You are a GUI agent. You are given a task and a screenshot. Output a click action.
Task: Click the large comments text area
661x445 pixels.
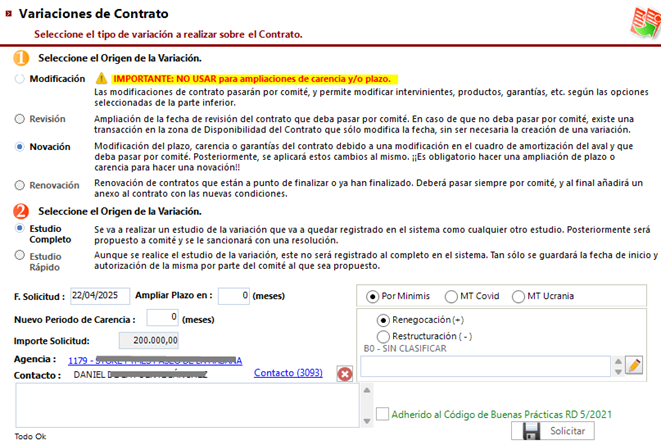(187, 405)
